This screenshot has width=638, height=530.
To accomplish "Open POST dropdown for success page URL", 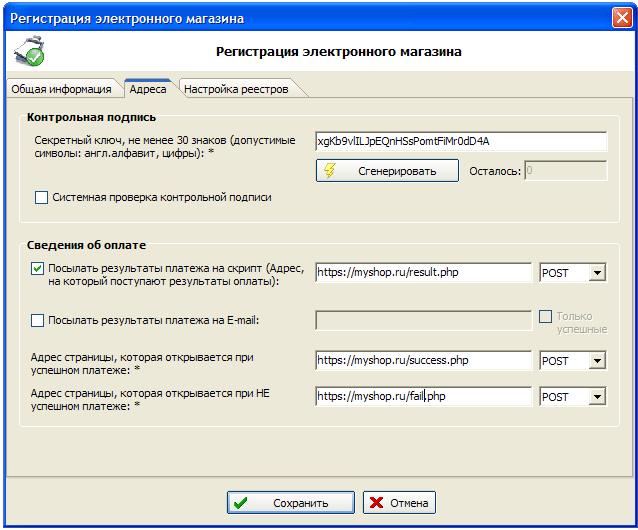I will point(598,361).
